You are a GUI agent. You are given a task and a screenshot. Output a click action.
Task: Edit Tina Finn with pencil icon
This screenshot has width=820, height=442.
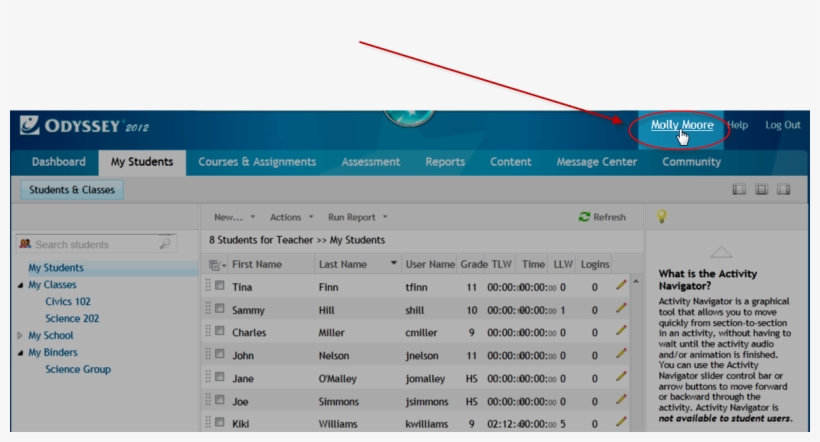click(621, 285)
